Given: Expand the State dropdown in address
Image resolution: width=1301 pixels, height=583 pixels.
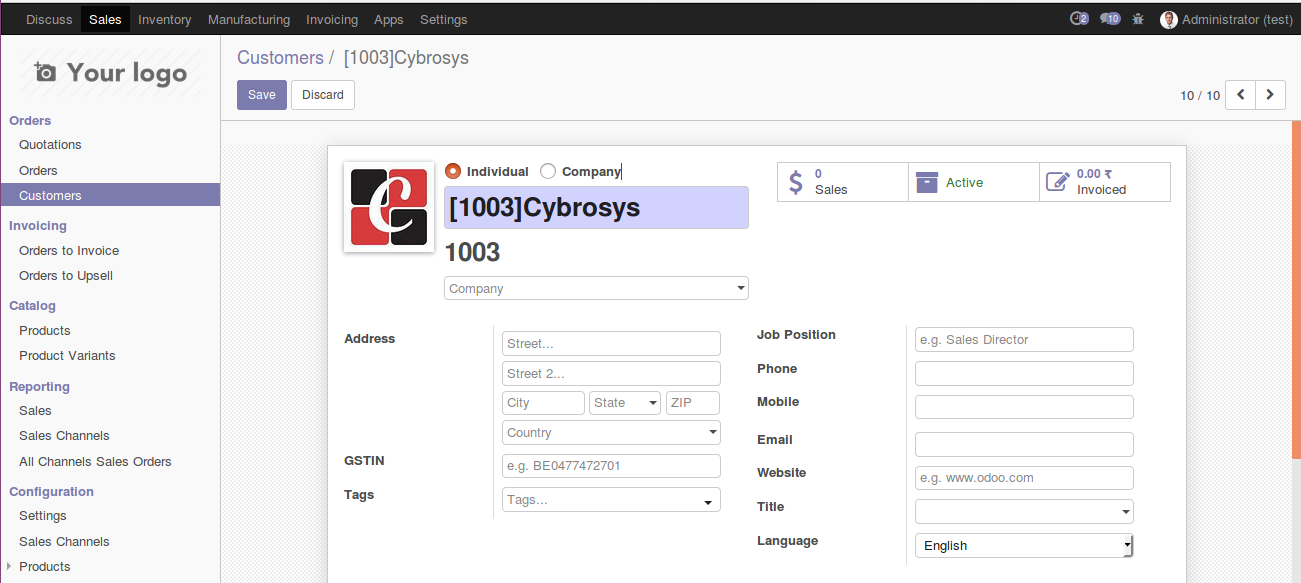Looking at the screenshot, I should (625, 403).
